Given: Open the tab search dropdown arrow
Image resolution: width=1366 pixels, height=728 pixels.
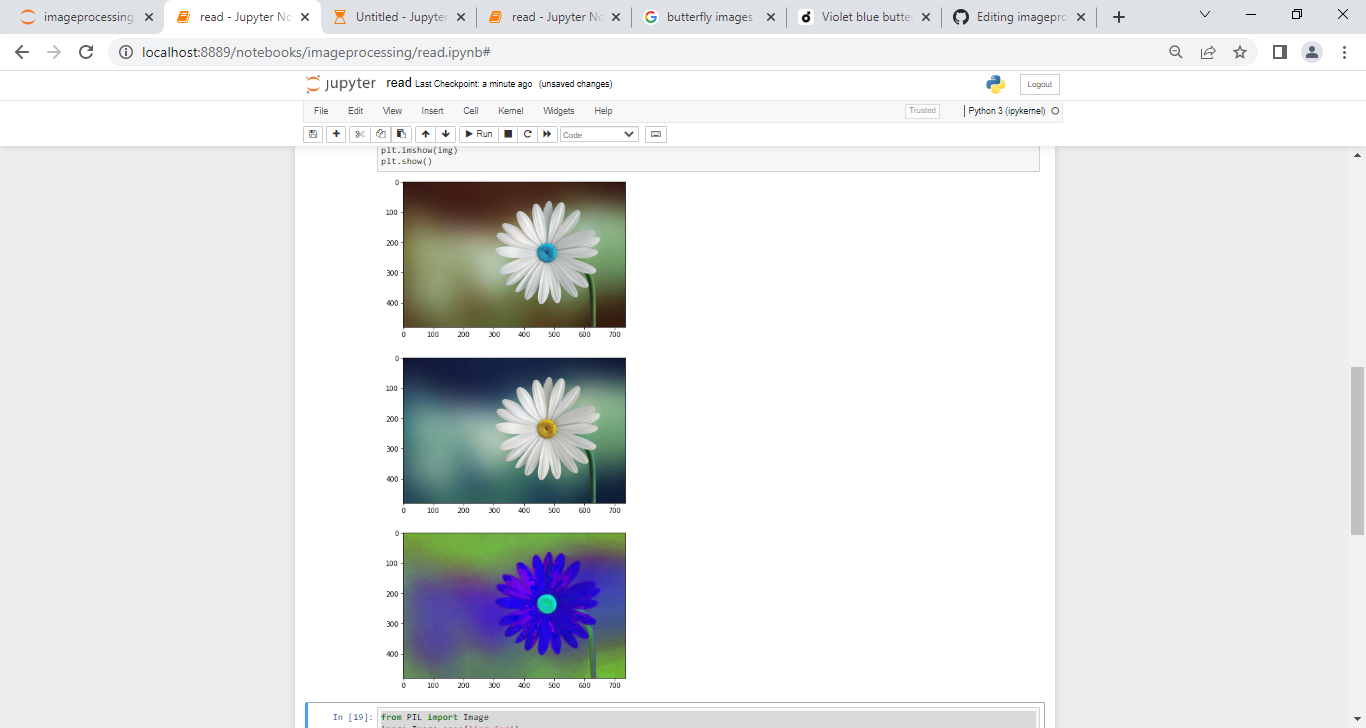Looking at the screenshot, I should pos(1205,15).
